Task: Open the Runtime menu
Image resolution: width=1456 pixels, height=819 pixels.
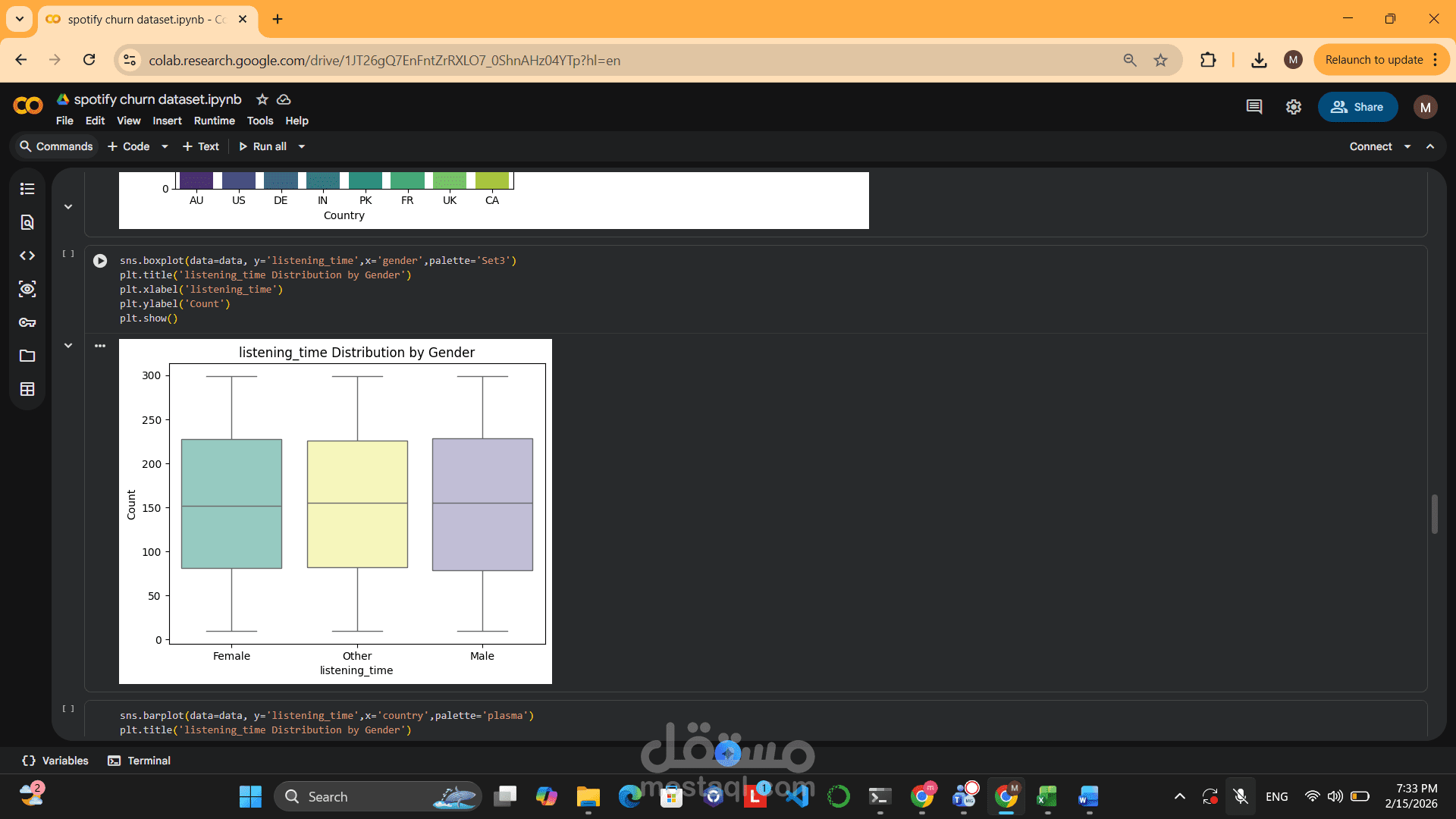Action: [214, 121]
